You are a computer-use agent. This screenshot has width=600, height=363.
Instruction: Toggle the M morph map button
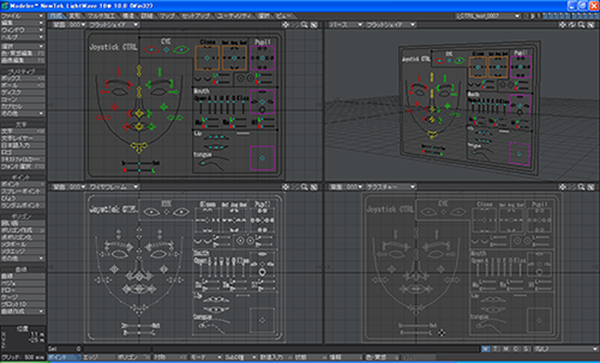pos(506,349)
